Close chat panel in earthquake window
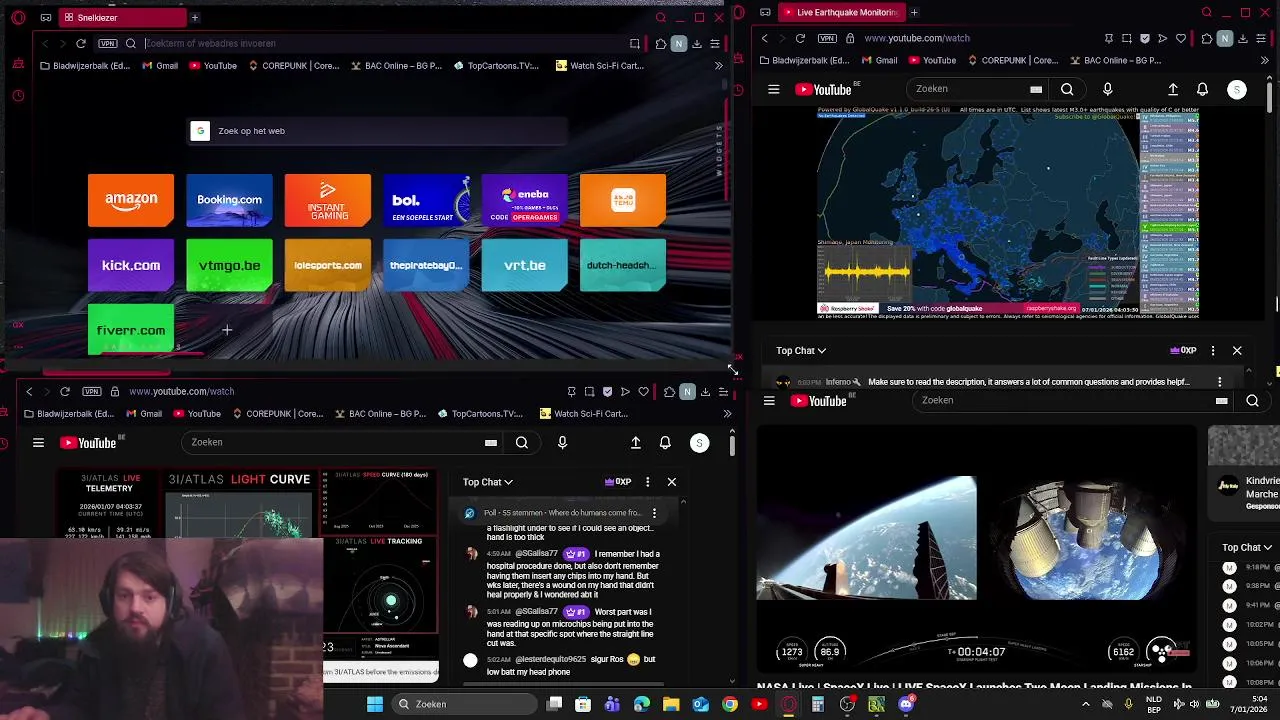 [1237, 351]
